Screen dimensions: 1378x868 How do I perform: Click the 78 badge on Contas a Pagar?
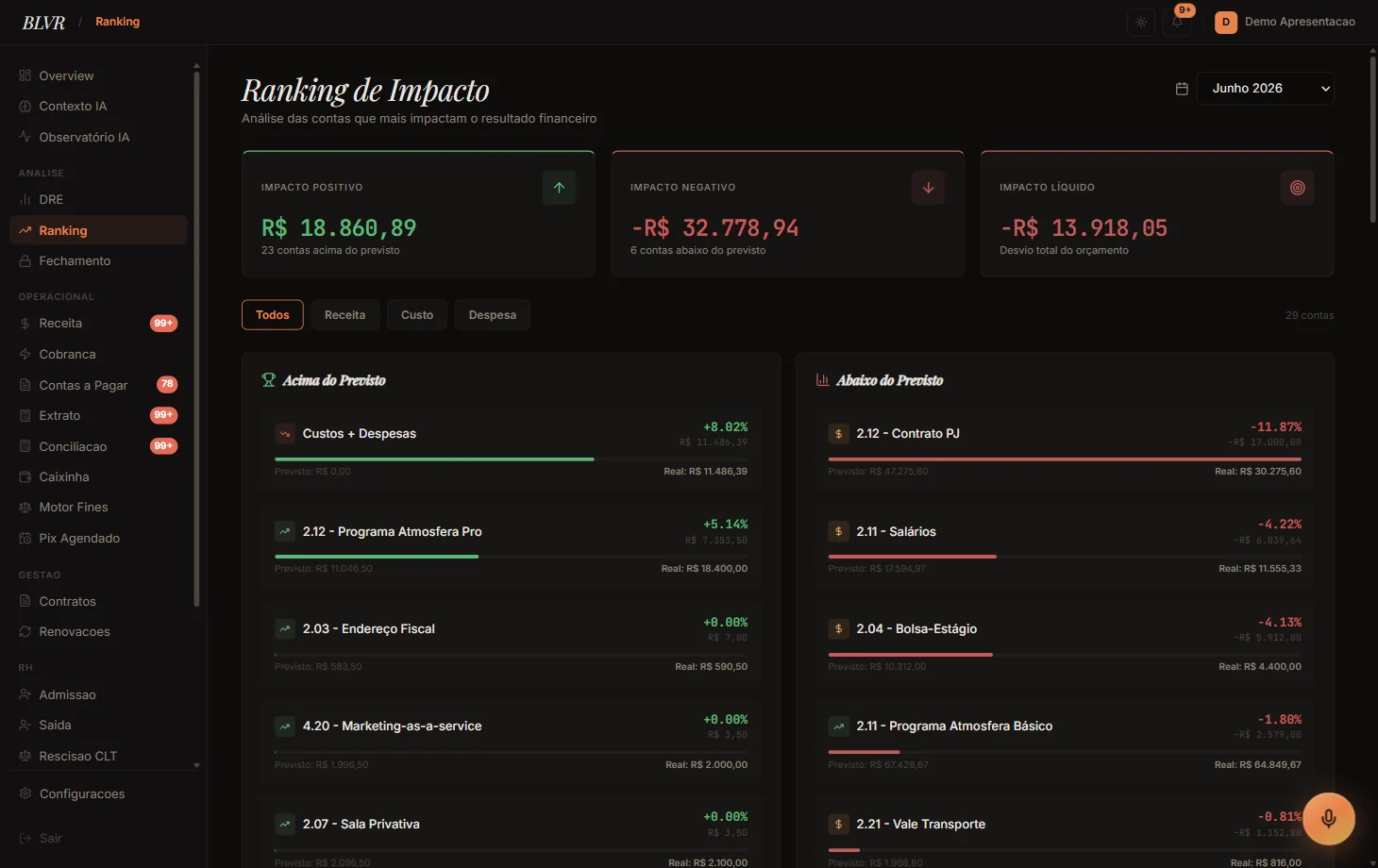tap(167, 384)
